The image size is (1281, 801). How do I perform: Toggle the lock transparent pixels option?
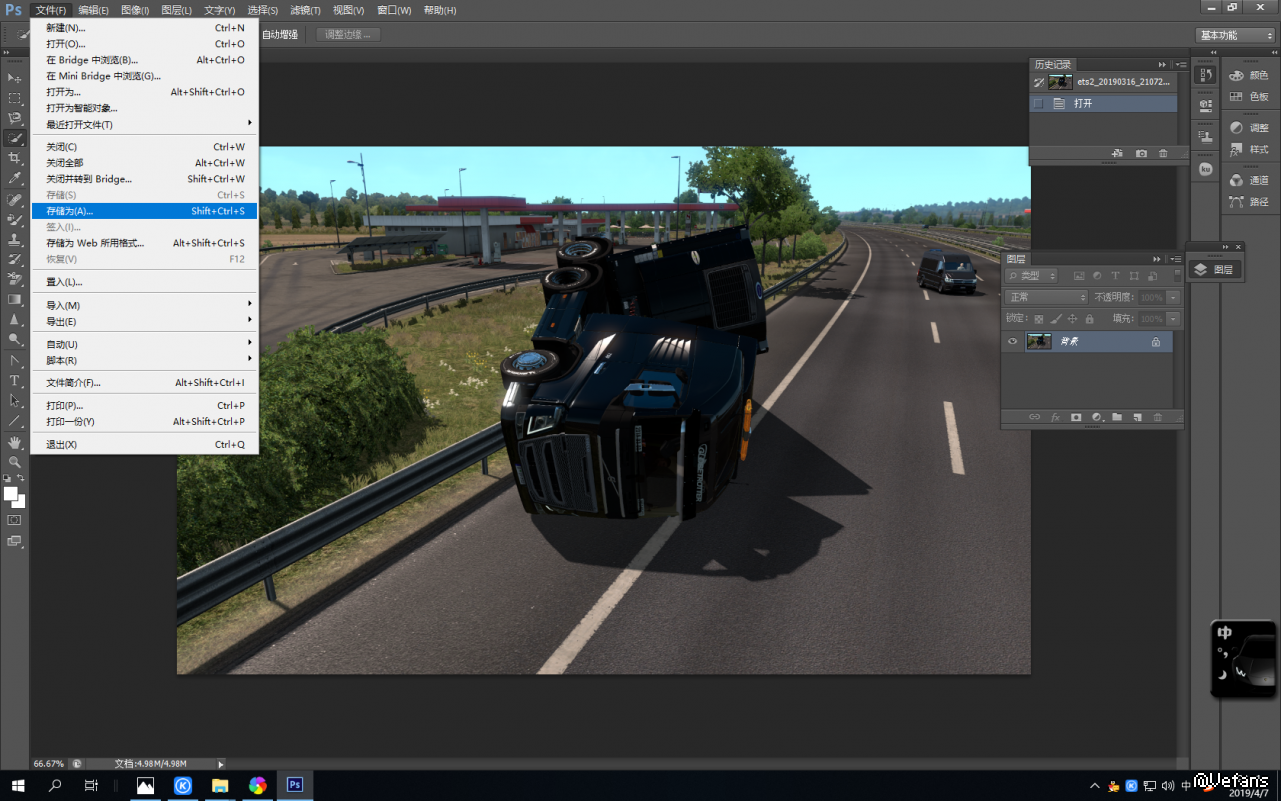tap(1038, 319)
